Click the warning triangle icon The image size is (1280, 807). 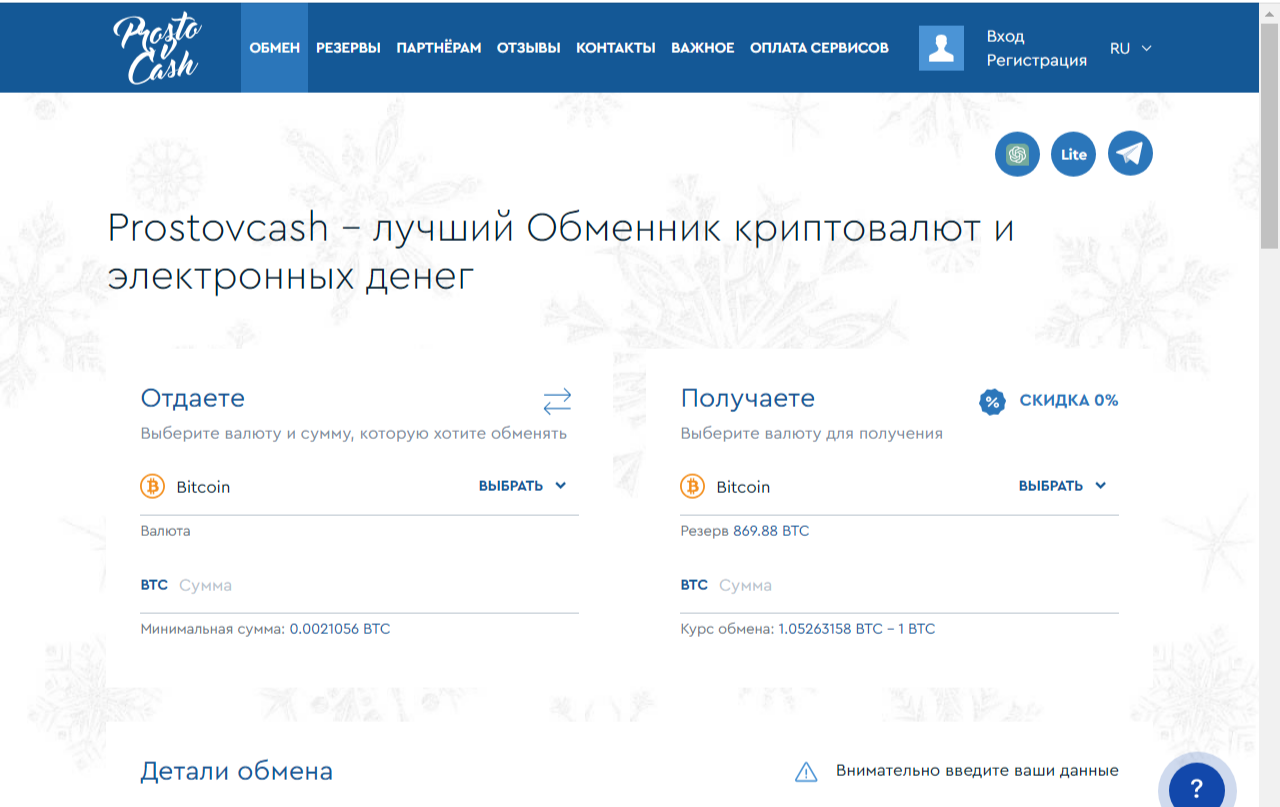pos(806,771)
